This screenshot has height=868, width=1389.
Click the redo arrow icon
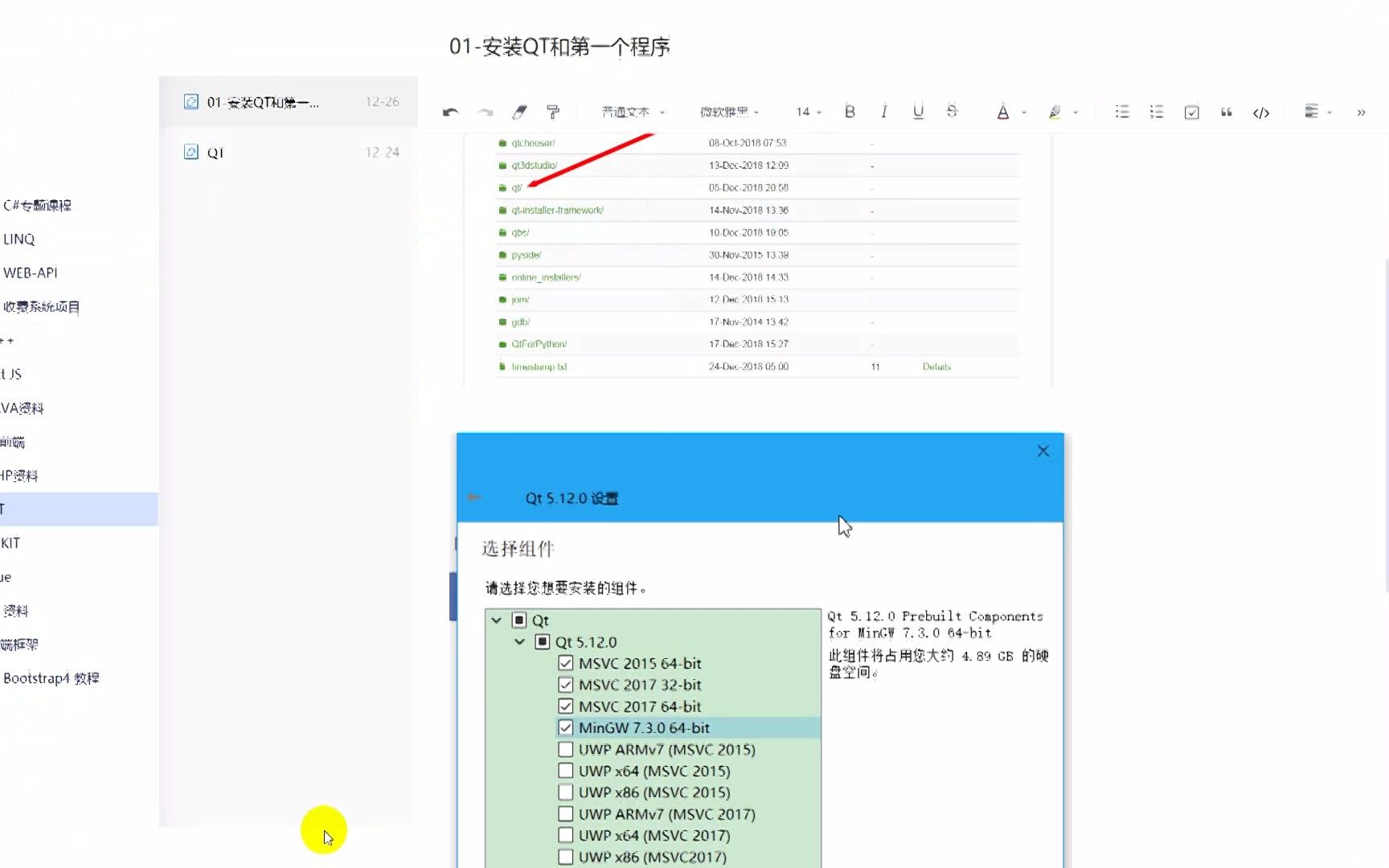(x=486, y=113)
